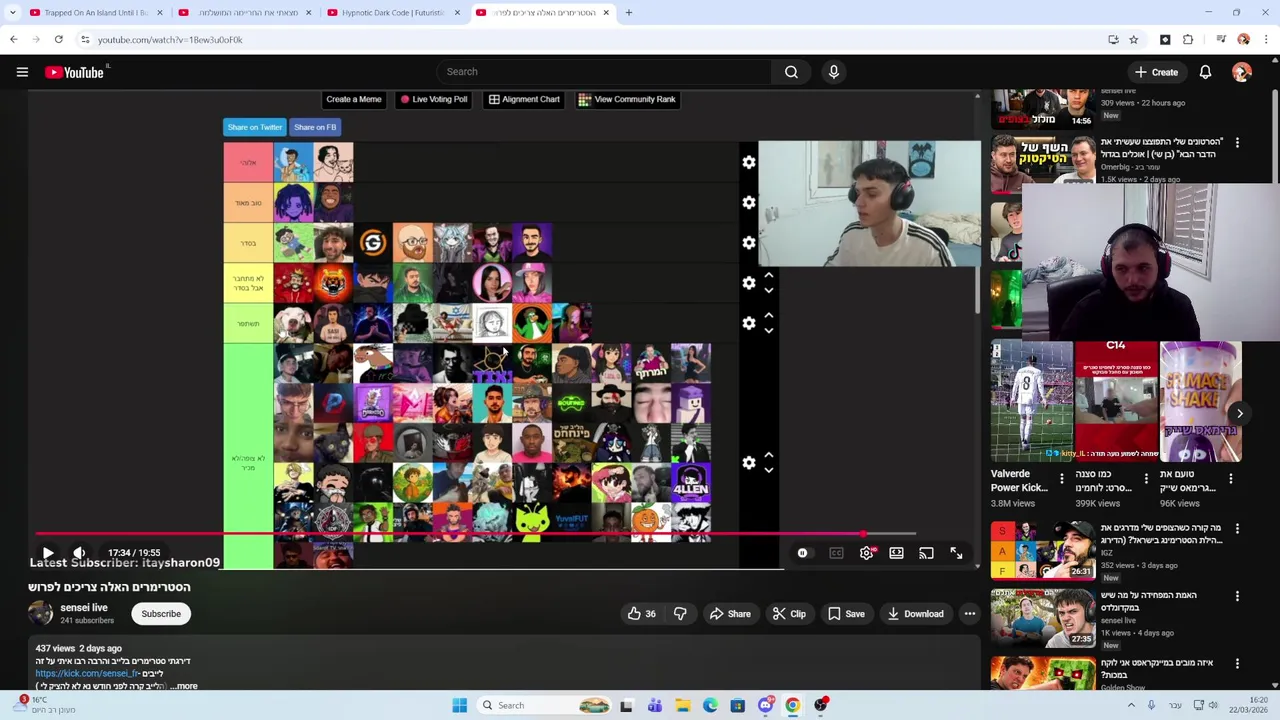Click the Create button in the YouTube header
Screen dimensions: 1280x720
tap(1156, 72)
